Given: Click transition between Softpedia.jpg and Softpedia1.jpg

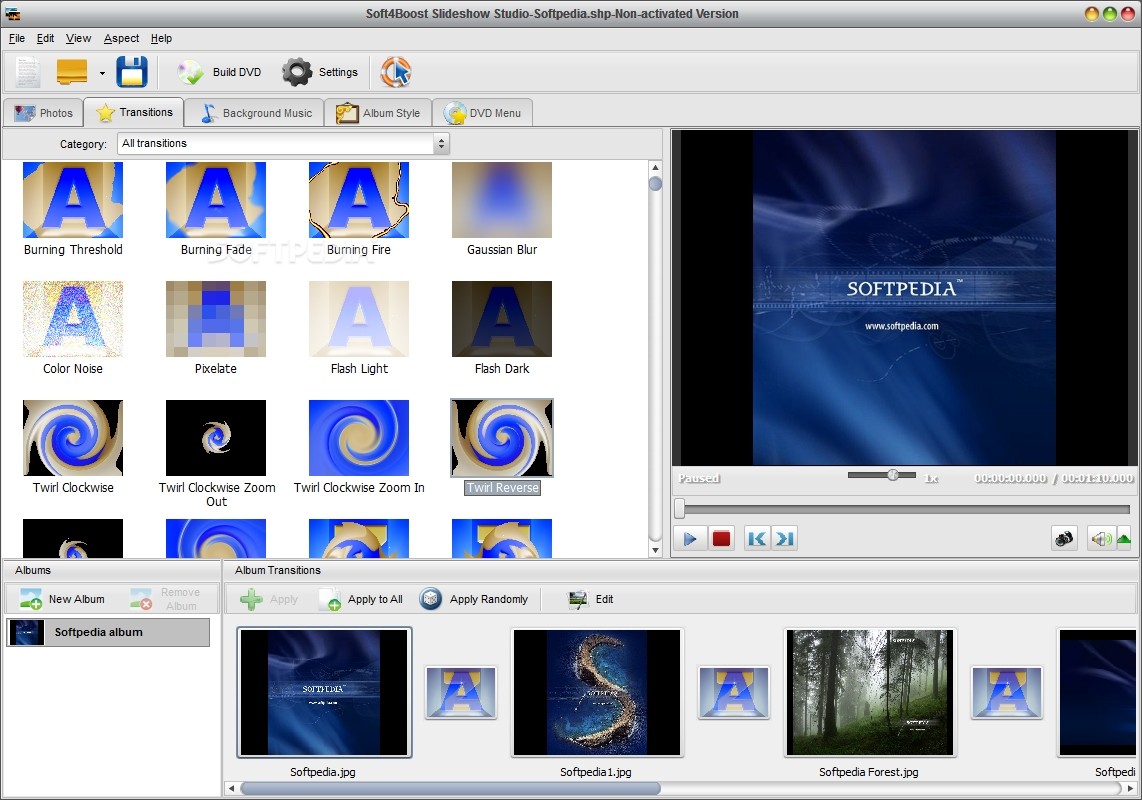Looking at the screenshot, I should point(460,692).
